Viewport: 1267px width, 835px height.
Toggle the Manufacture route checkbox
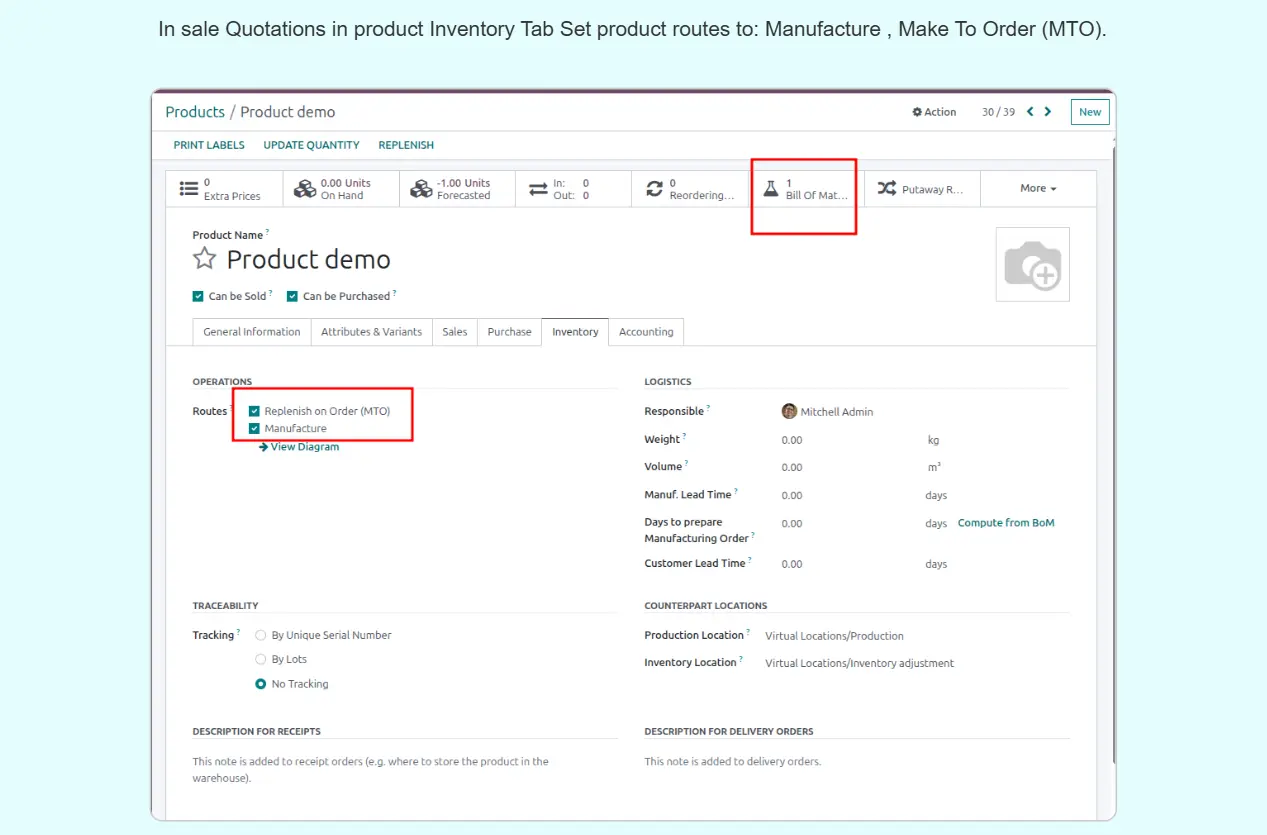(x=255, y=429)
